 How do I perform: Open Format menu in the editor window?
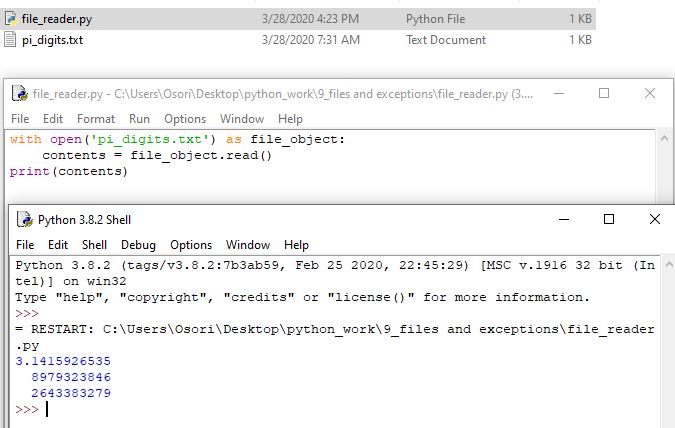pos(96,119)
